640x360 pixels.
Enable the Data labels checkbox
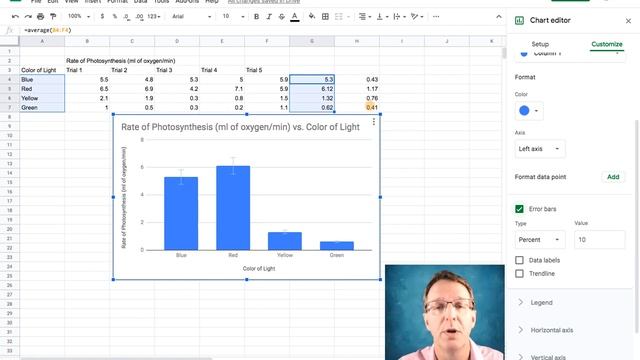tap(519, 260)
